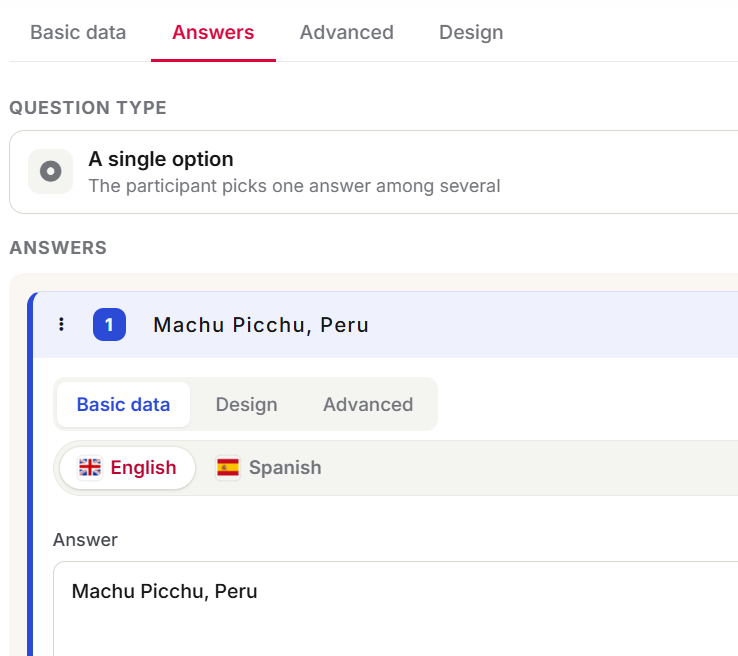The width and height of the screenshot is (738, 656).
Task: Select the top Answers tab
Action: coord(213,32)
